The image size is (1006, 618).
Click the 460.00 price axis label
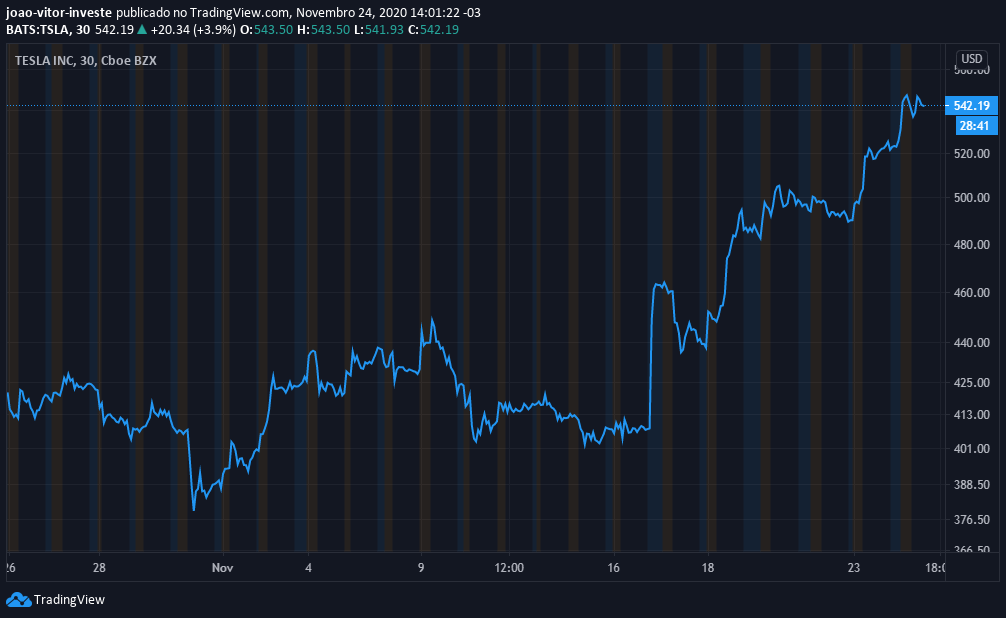pyautogui.click(x=971, y=293)
